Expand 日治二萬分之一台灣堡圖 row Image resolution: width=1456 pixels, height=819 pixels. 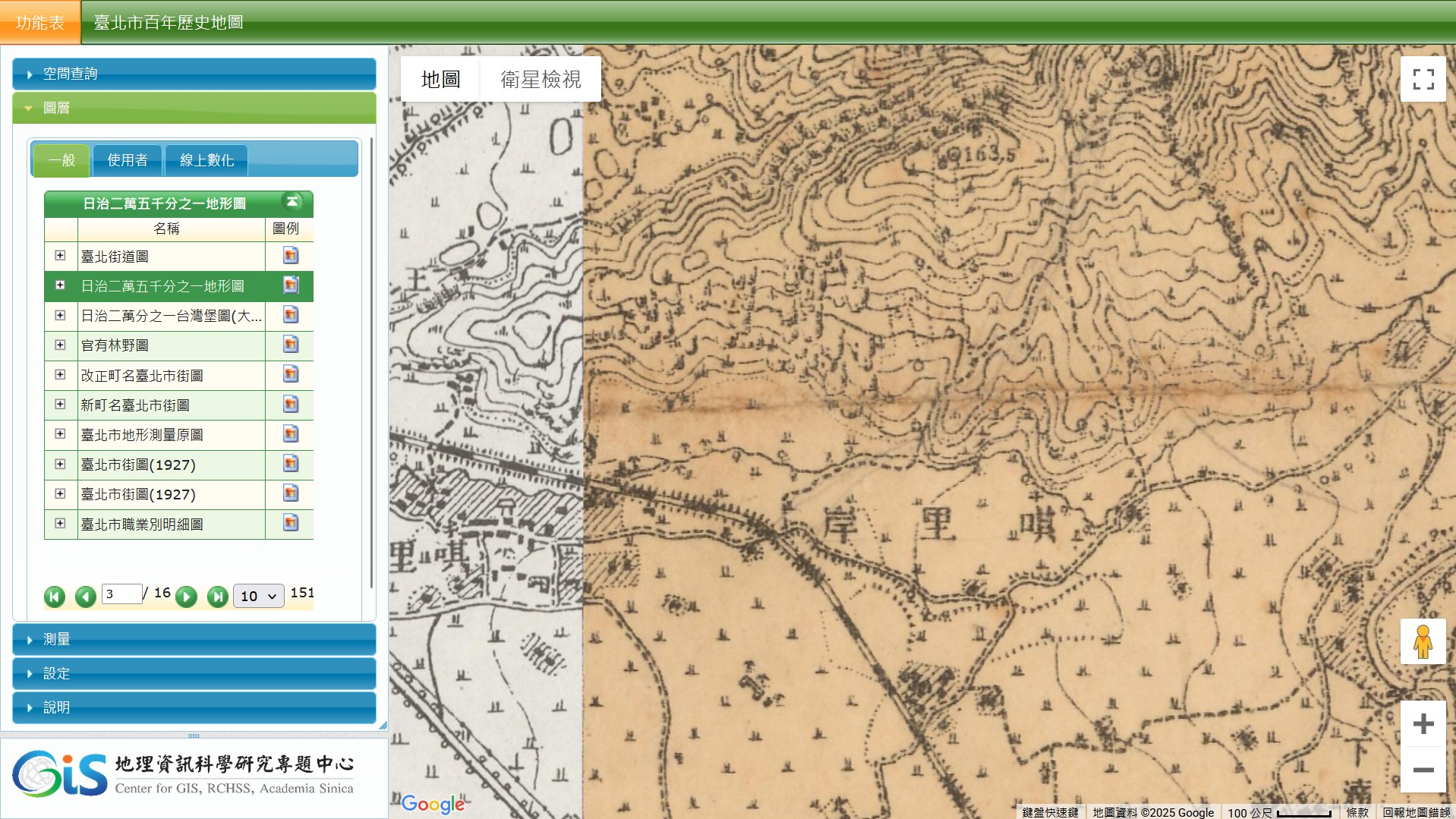tap(60, 315)
